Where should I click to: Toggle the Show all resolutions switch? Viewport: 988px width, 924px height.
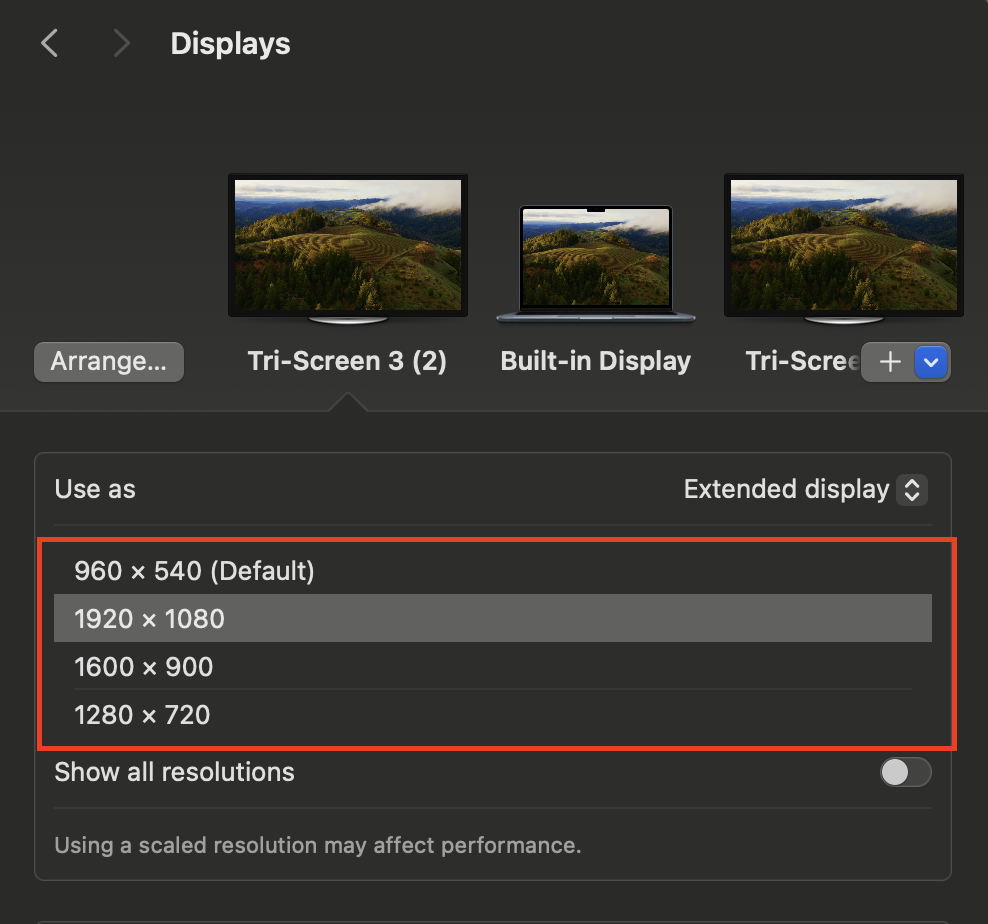(905, 772)
